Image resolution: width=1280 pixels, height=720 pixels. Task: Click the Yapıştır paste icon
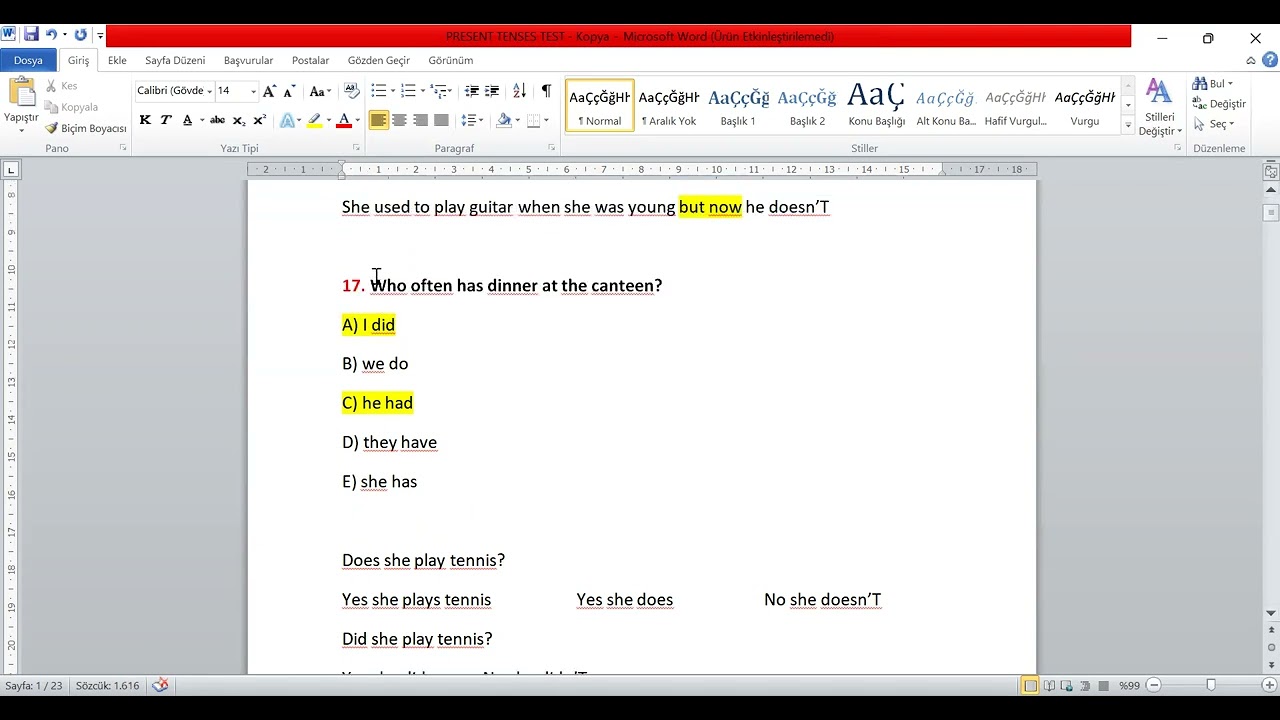click(21, 93)
